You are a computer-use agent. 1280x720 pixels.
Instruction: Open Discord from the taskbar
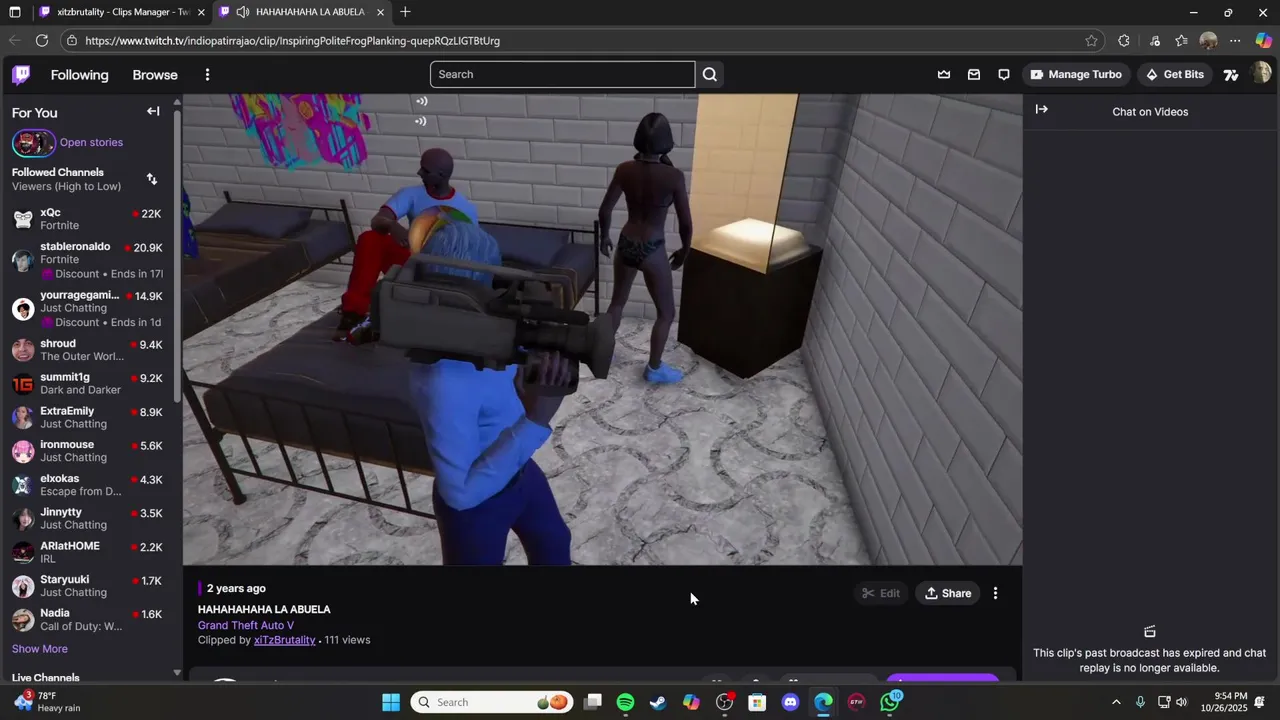(790, 702)
